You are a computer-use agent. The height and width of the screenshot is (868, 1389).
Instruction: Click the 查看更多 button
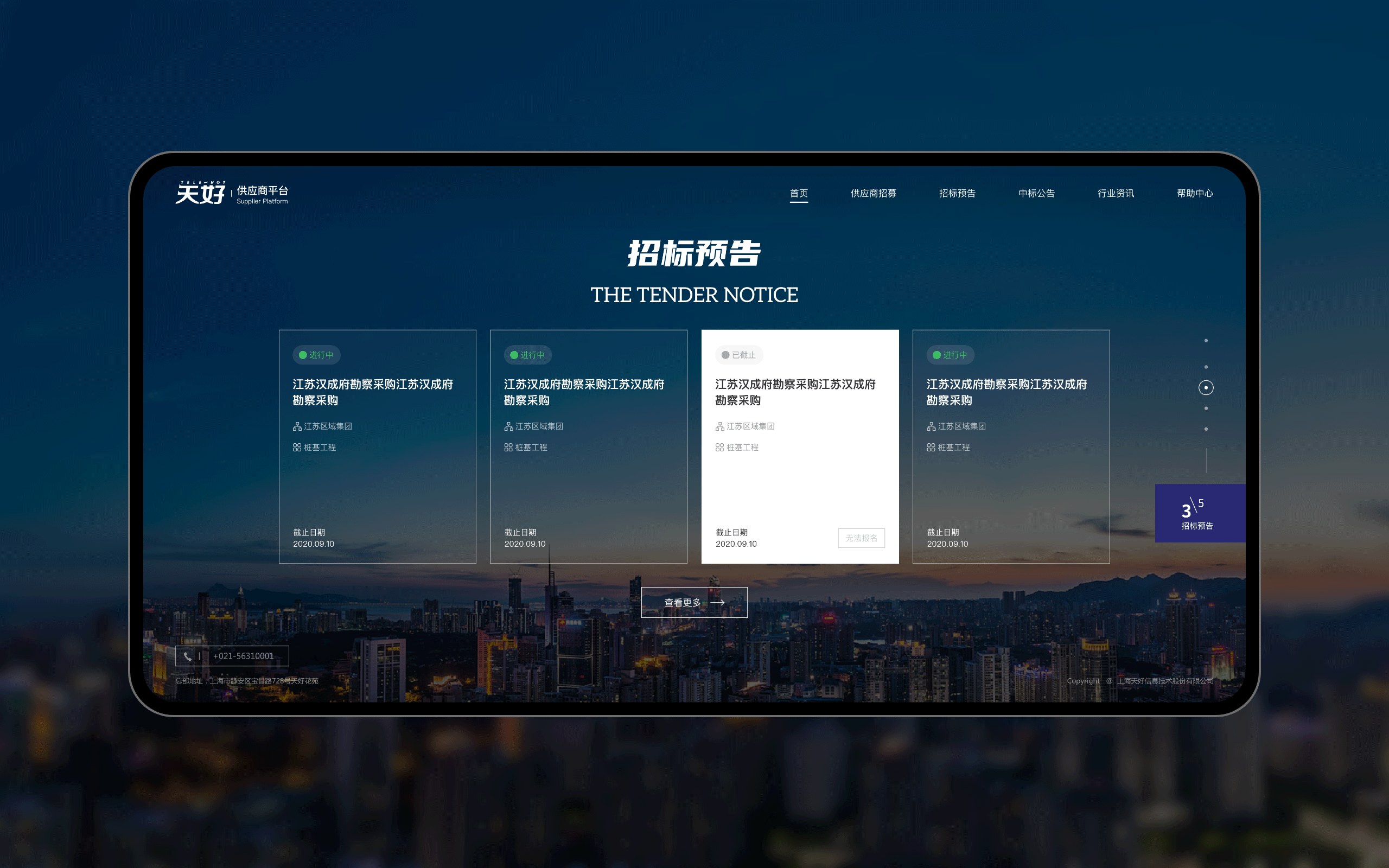point(694,602)
